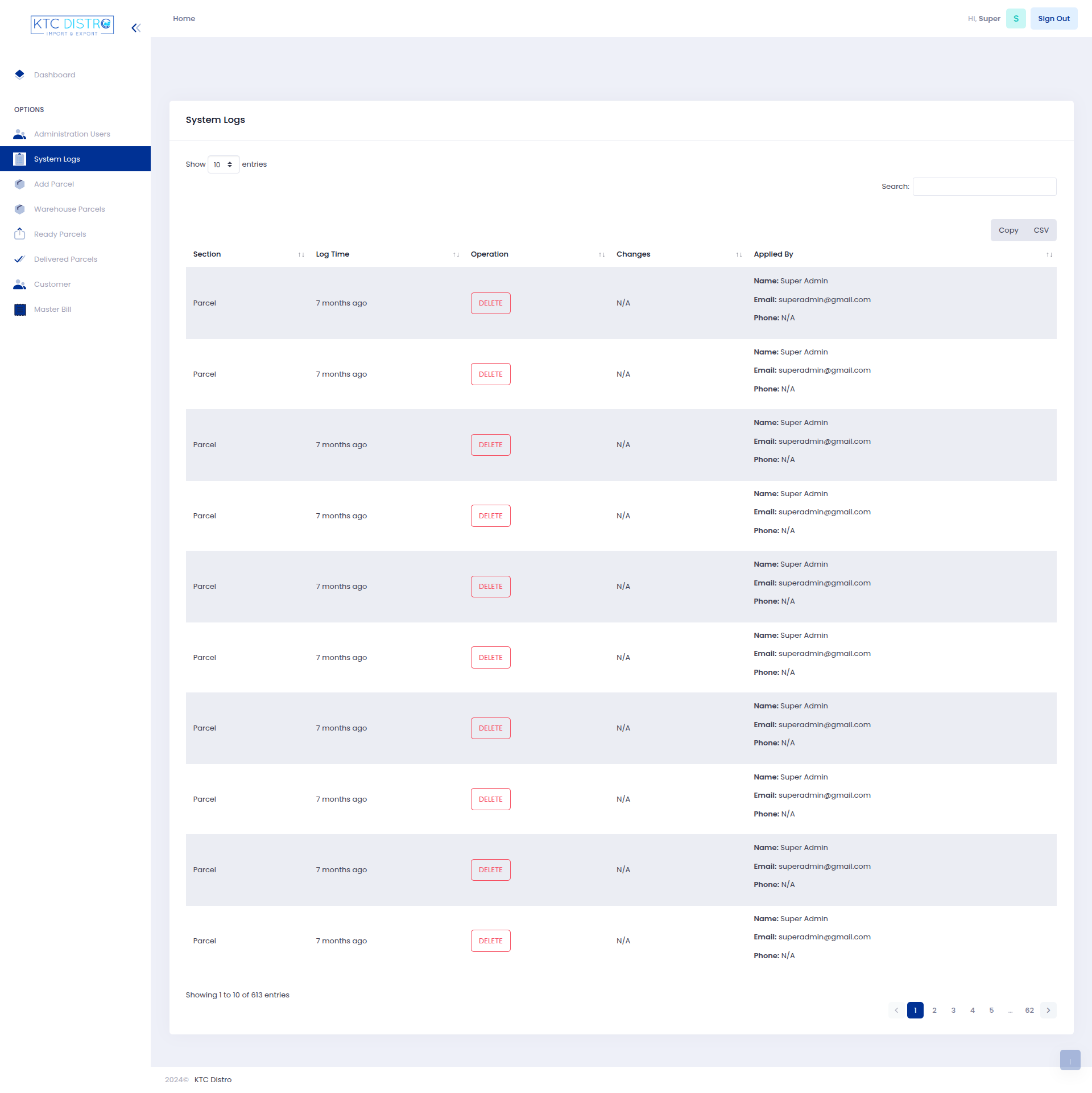This screenshot has width=1092, height=1093.
Task: Open Master Bill via its icon
Action: [x=20, y=309]
